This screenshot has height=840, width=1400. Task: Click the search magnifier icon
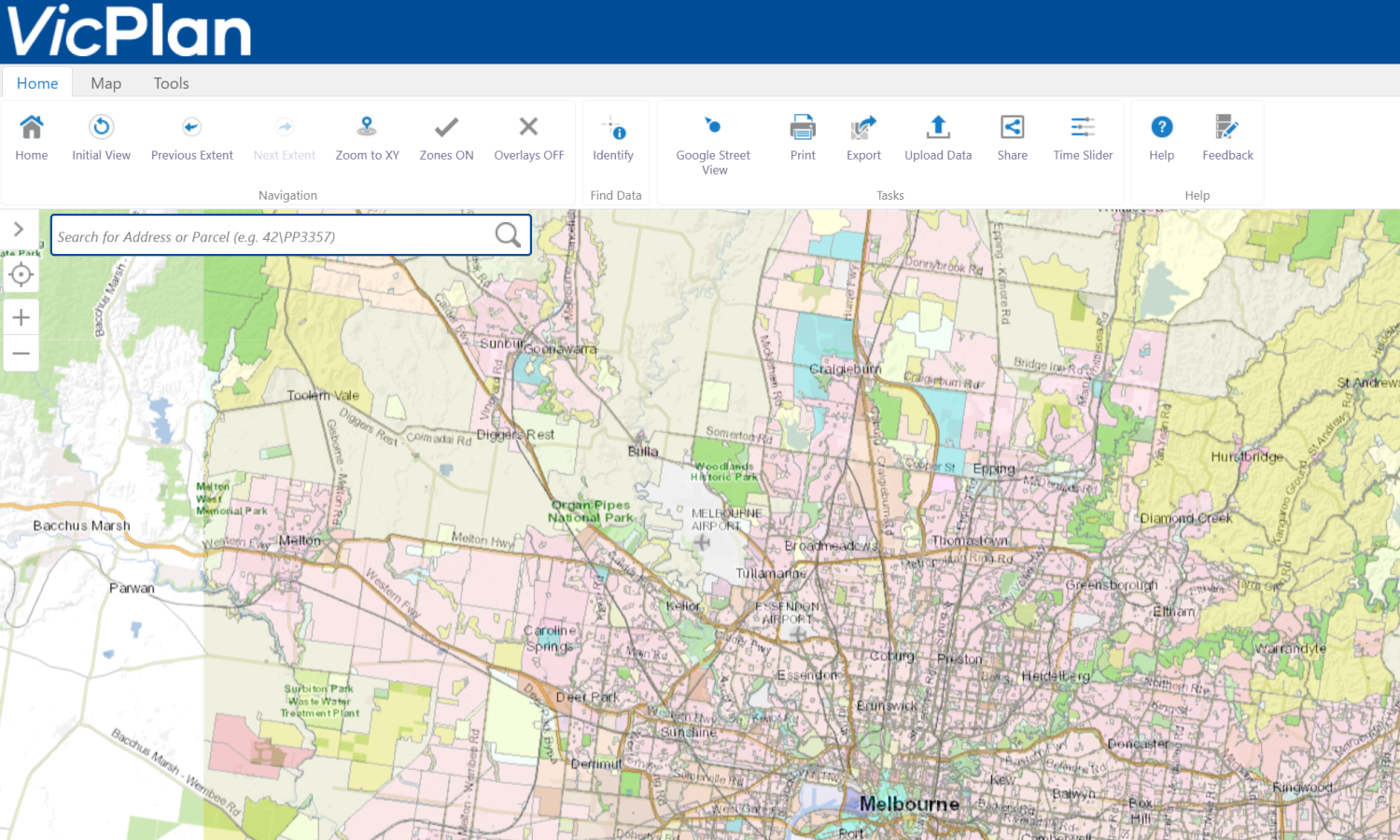(x=508, y=235)
